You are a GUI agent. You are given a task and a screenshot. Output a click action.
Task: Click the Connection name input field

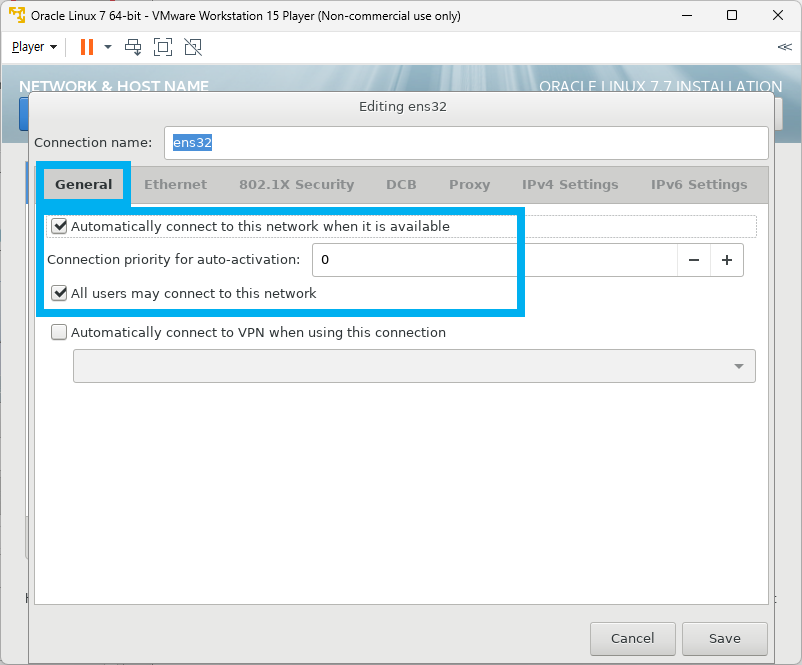[x=466, y=143]
